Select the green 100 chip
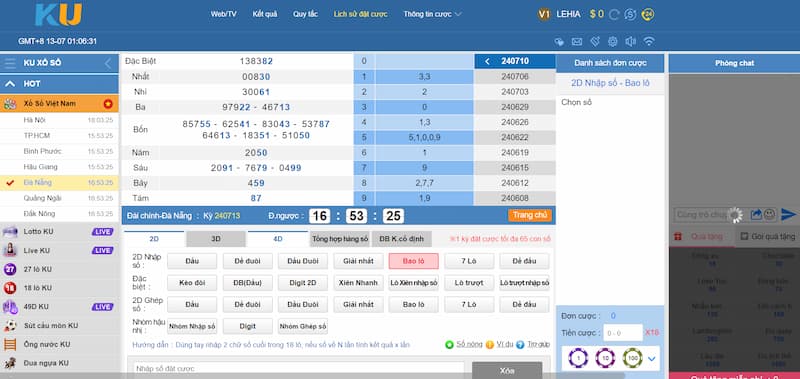The image size is (800, 379). click(x=632, y=358)
